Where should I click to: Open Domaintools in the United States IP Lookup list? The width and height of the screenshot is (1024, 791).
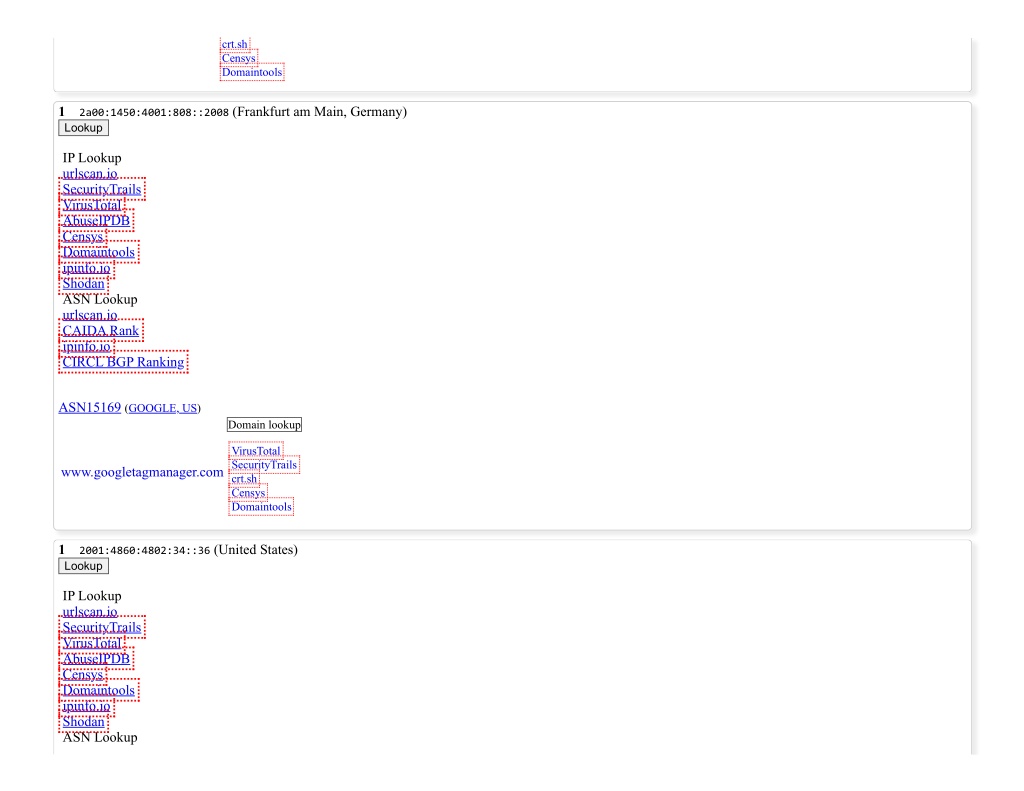99,690
